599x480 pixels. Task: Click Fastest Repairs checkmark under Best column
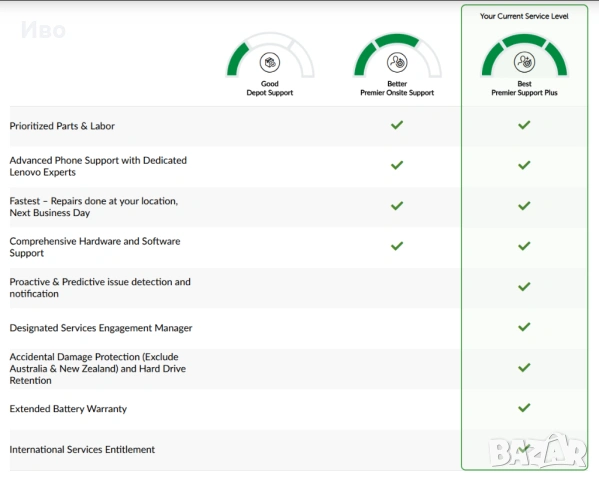click(524, 206)
